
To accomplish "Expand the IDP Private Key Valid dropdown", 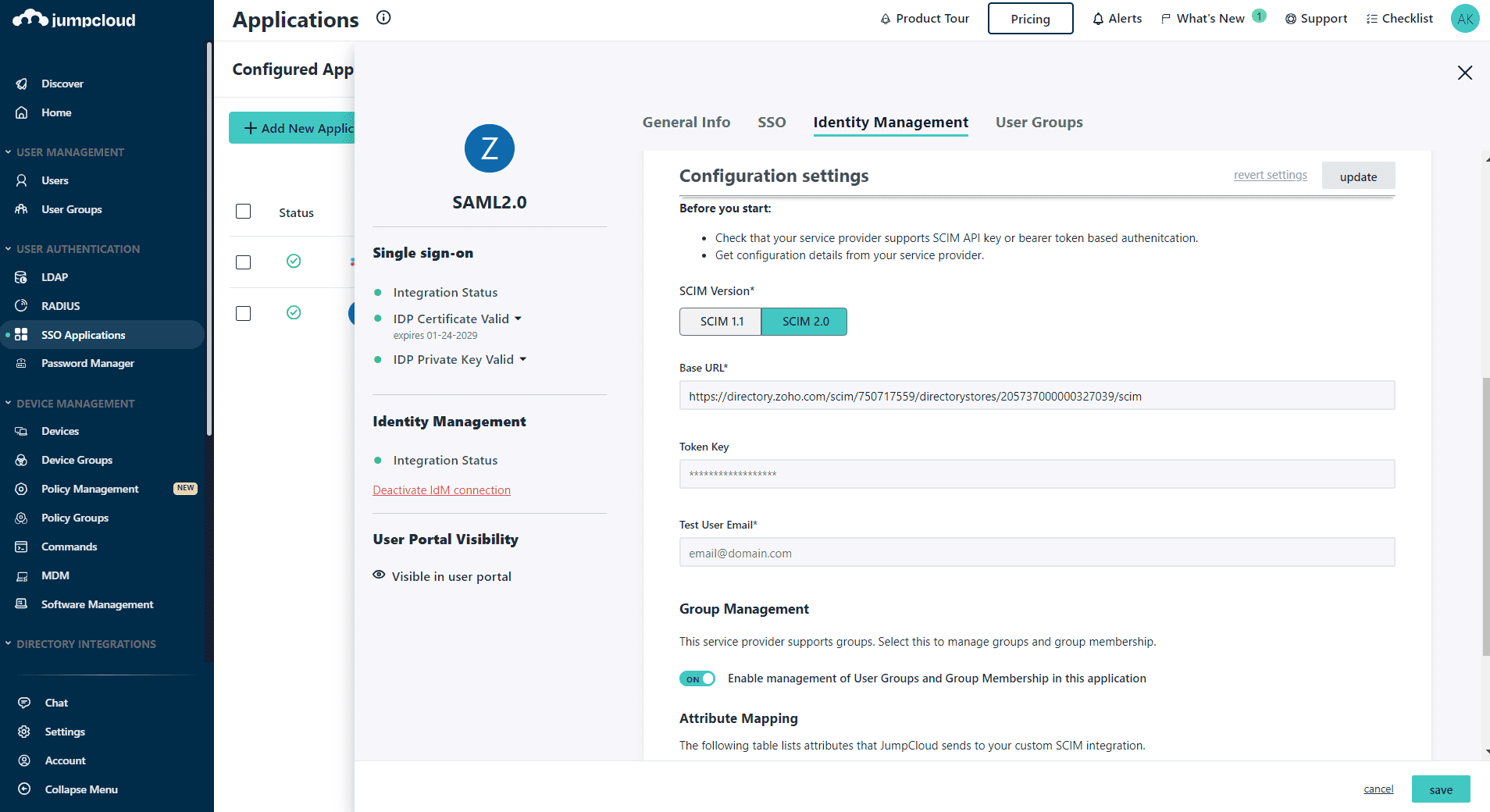I will coord(522,359).
